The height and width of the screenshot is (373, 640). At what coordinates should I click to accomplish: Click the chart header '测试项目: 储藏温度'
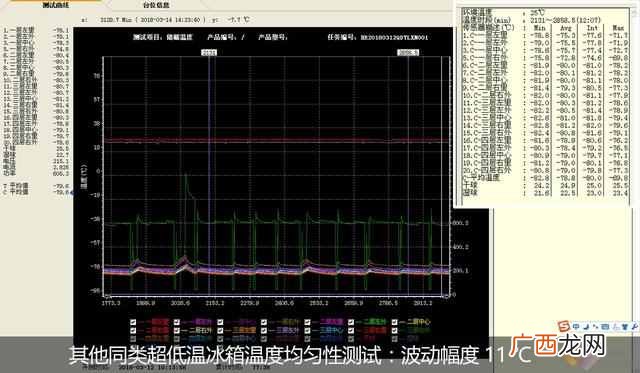tap(162, 37)
